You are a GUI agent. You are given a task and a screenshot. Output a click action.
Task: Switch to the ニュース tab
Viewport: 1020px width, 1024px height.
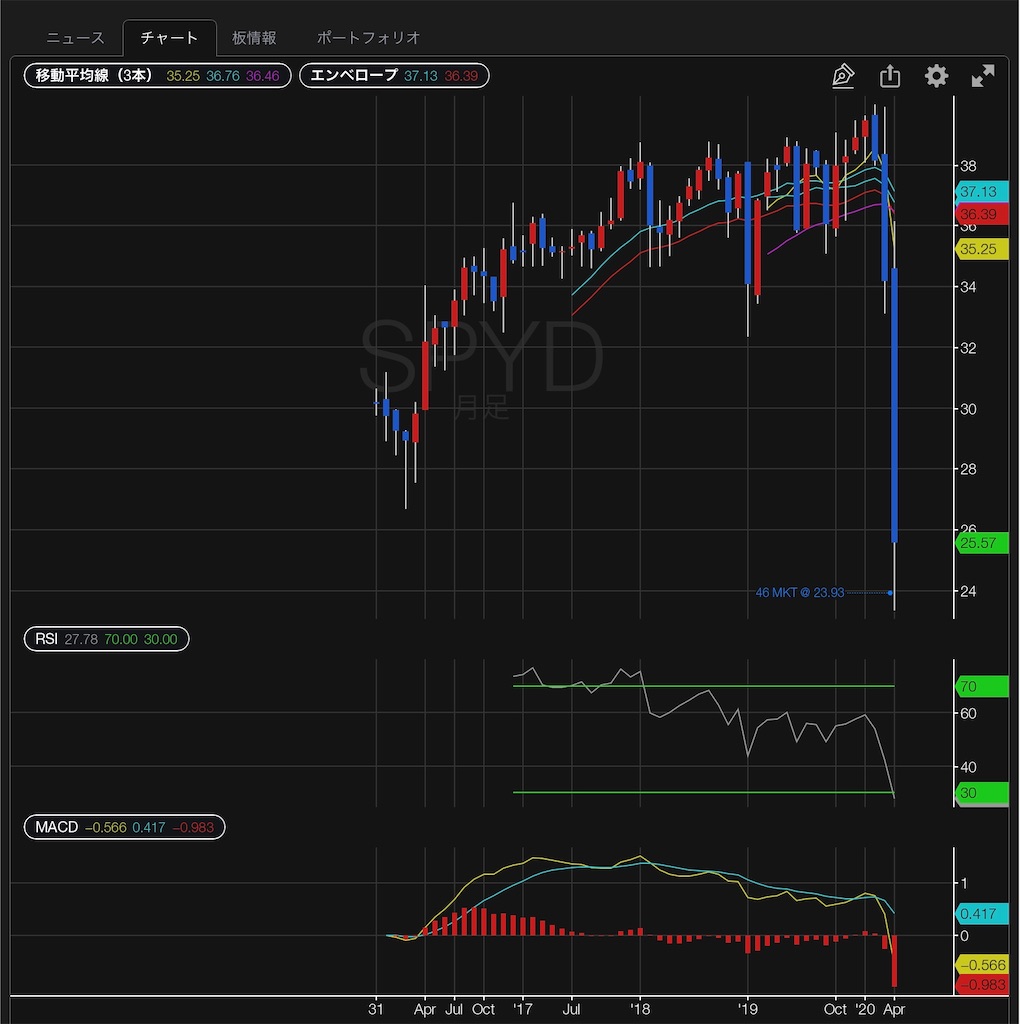(75, 38)
